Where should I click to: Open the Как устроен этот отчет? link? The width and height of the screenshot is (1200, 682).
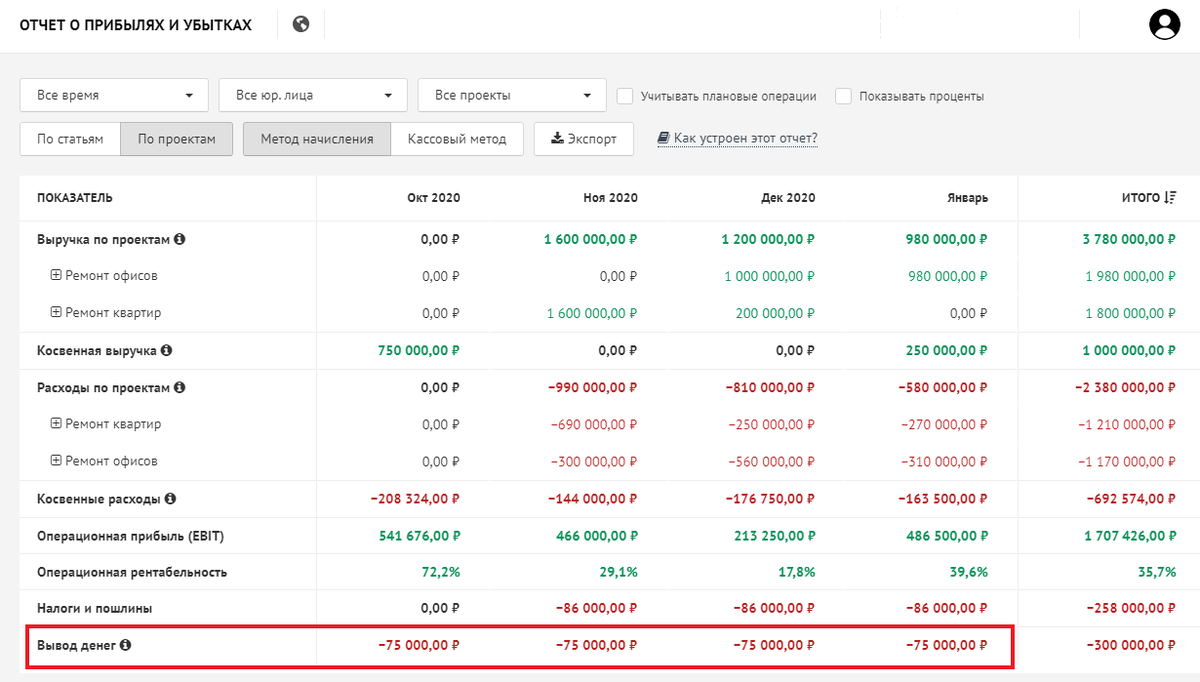738,138
